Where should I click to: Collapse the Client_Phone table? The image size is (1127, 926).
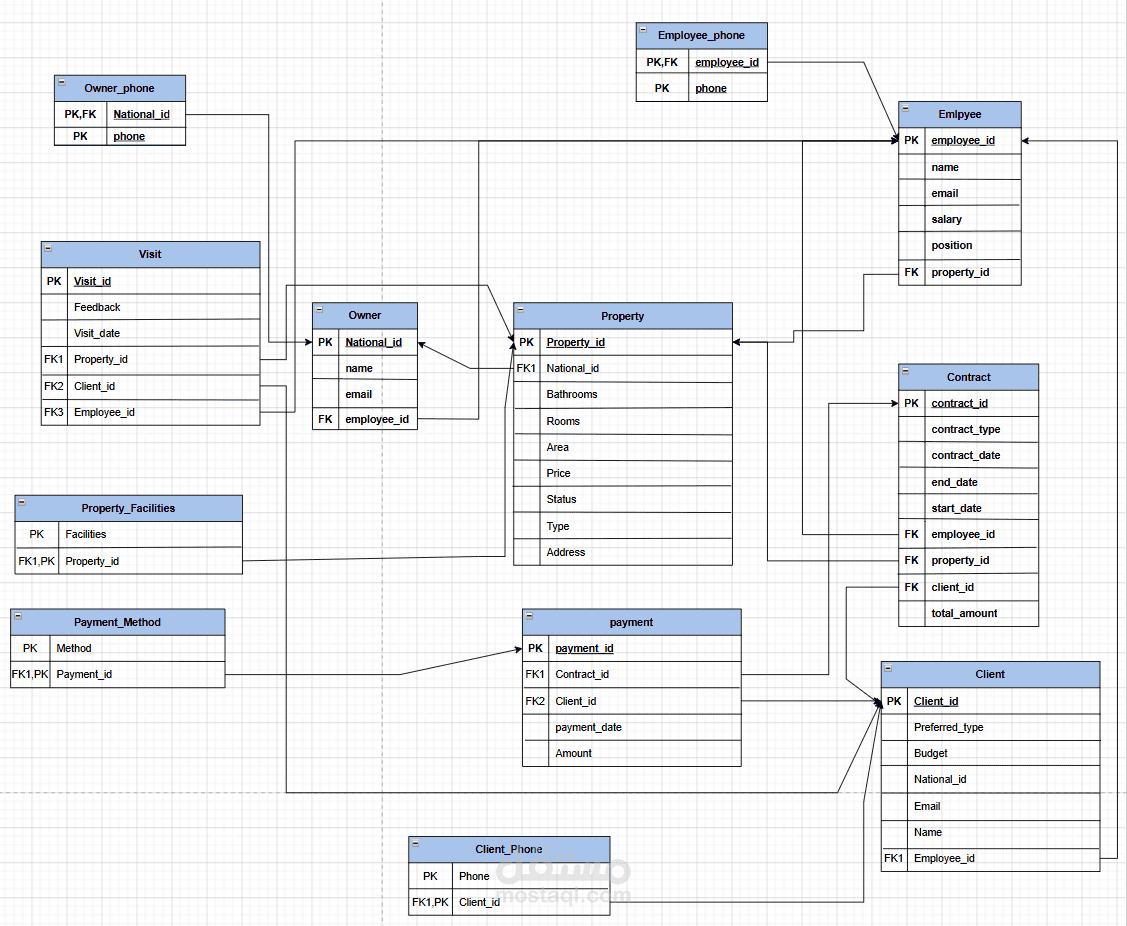point(415,843)
